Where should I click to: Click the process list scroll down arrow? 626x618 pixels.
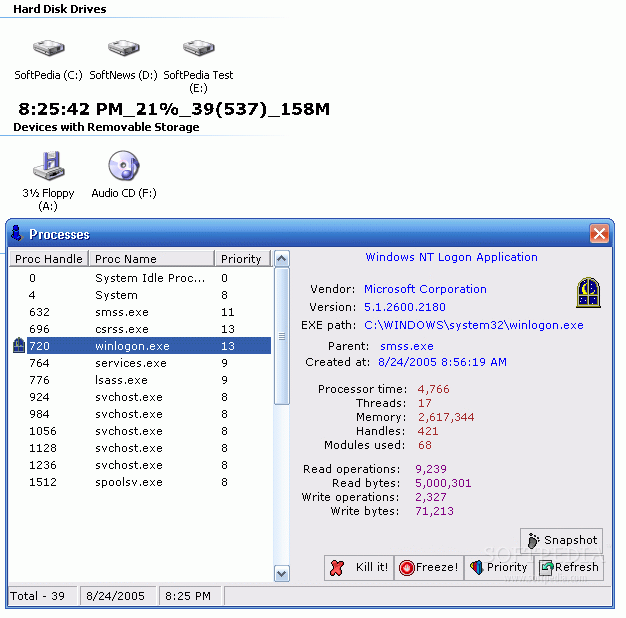click(282, 574)
